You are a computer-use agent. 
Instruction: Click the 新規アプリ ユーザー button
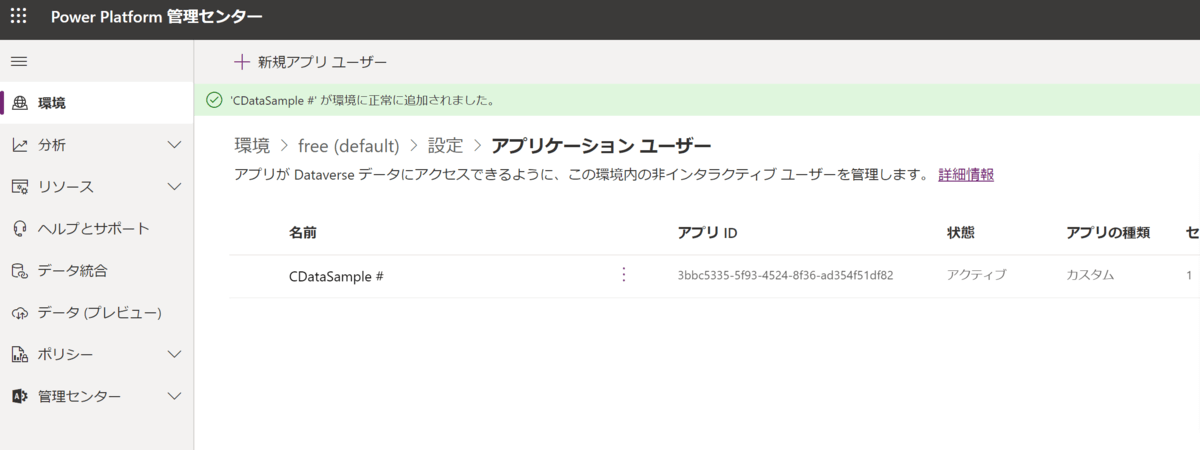(310, 62)
